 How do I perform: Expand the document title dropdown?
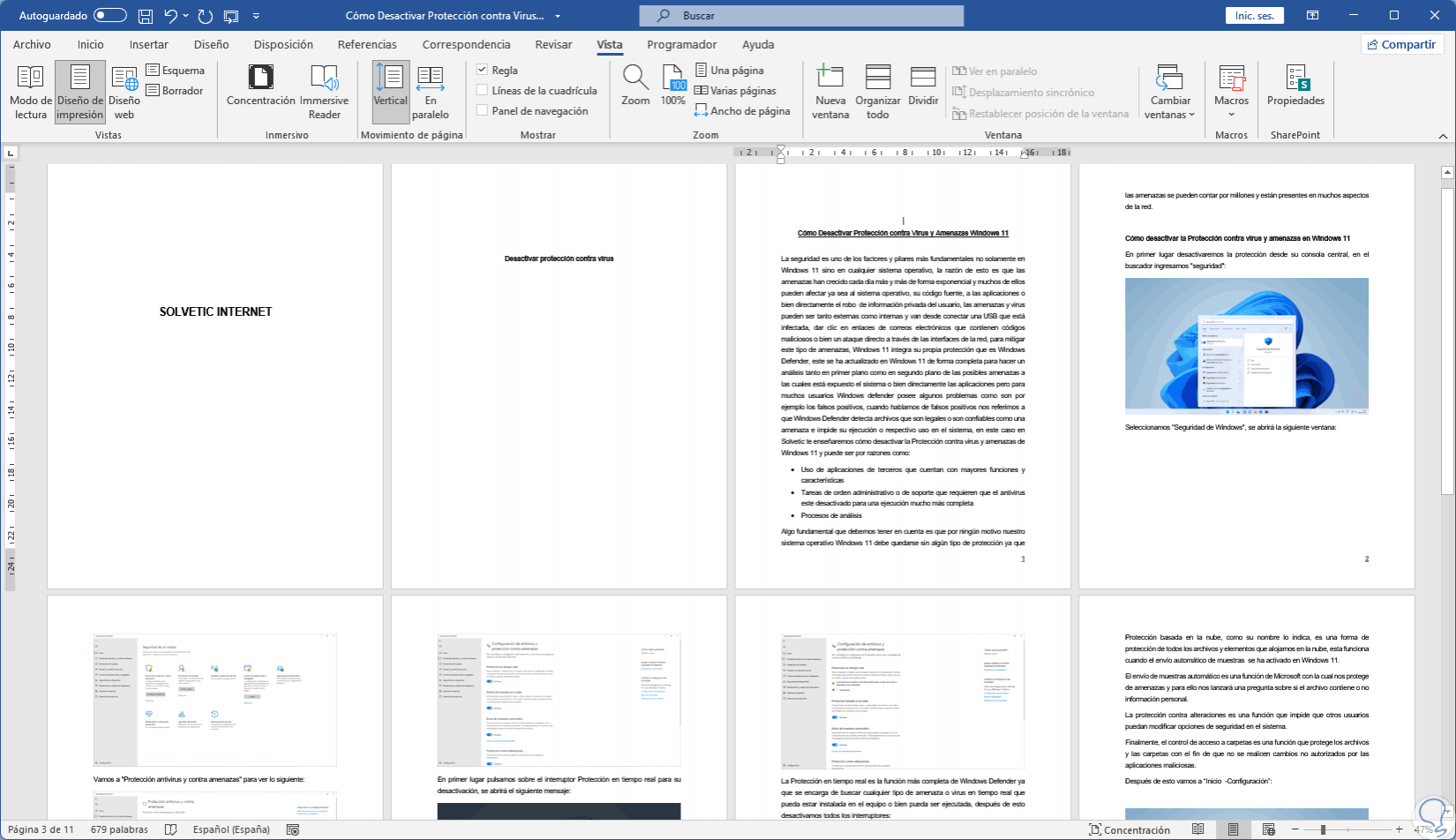click(558, 16)
